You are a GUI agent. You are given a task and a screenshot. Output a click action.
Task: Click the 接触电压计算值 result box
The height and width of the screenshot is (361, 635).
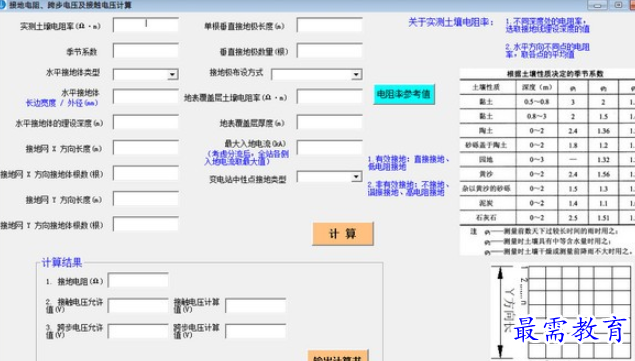(x=256, y=306)
